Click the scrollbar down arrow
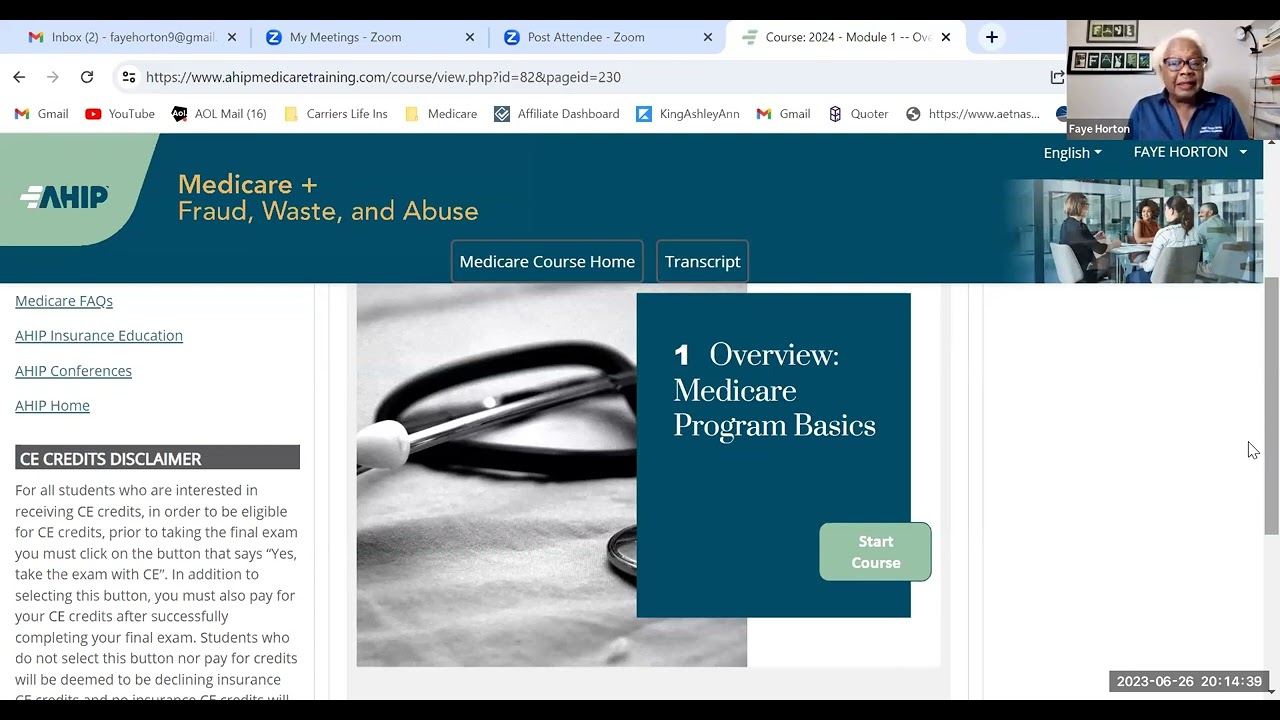This screenshot has height=720, width=1280. [x=1271, y=690]
